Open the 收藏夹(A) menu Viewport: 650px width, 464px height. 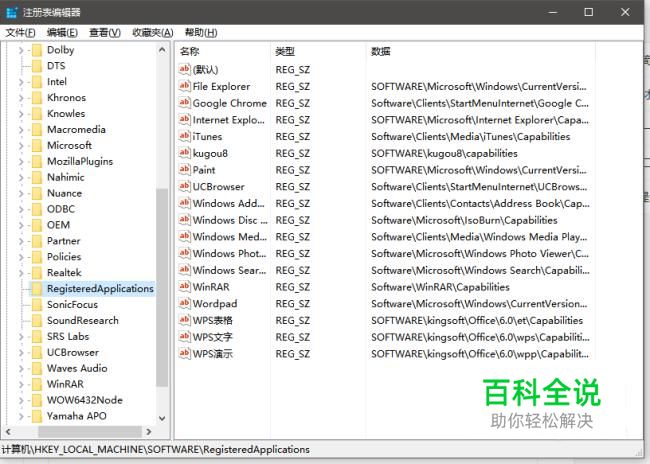(153, 33)
